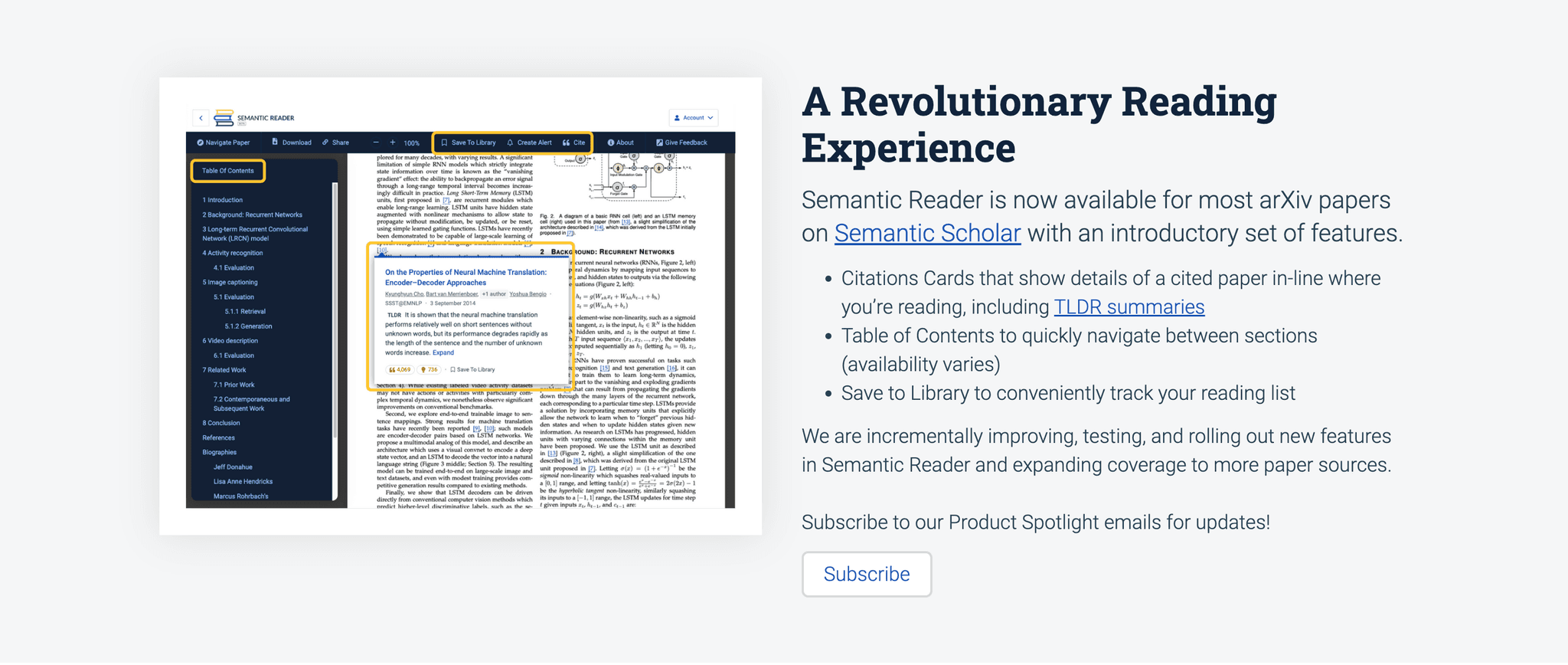The image size is (1568, 665).
Task: Open the Account dropdown
Action: (693, 117)
